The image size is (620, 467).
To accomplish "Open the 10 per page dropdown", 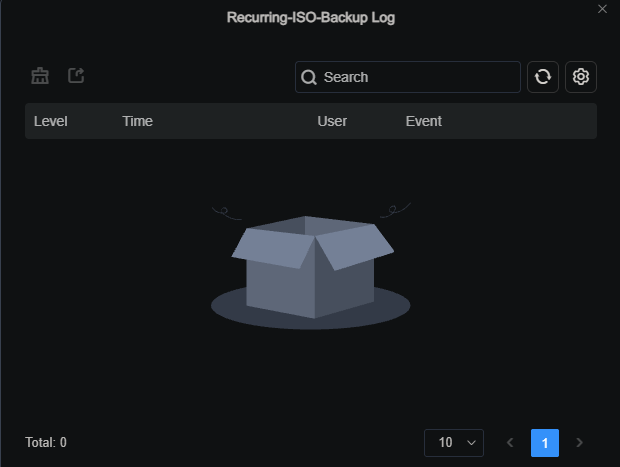I will (x=454, y=442).
